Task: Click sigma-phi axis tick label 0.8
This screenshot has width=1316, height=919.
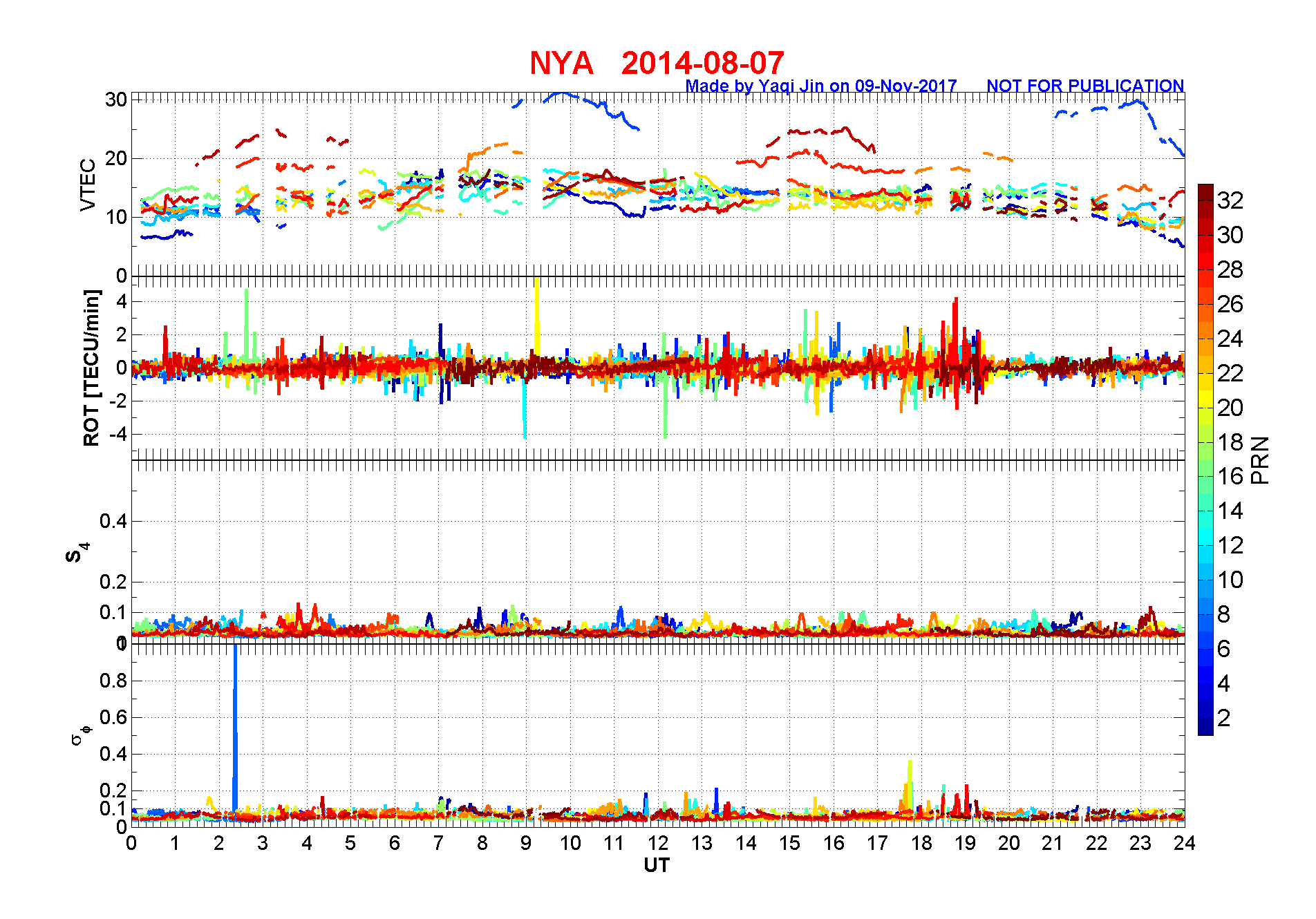Action: (113, 681)
